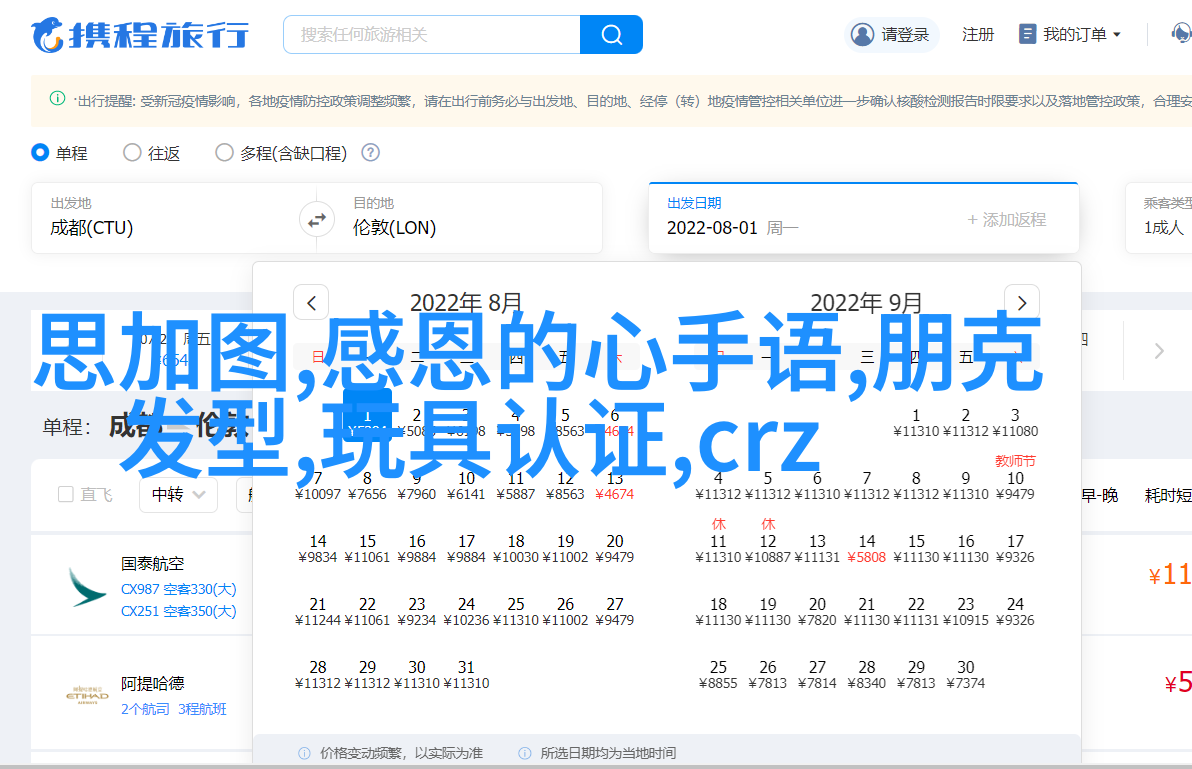1192x769 pixels.
Task: Select the 单程 one-way radio button
Action: click(x=40, y=153)
